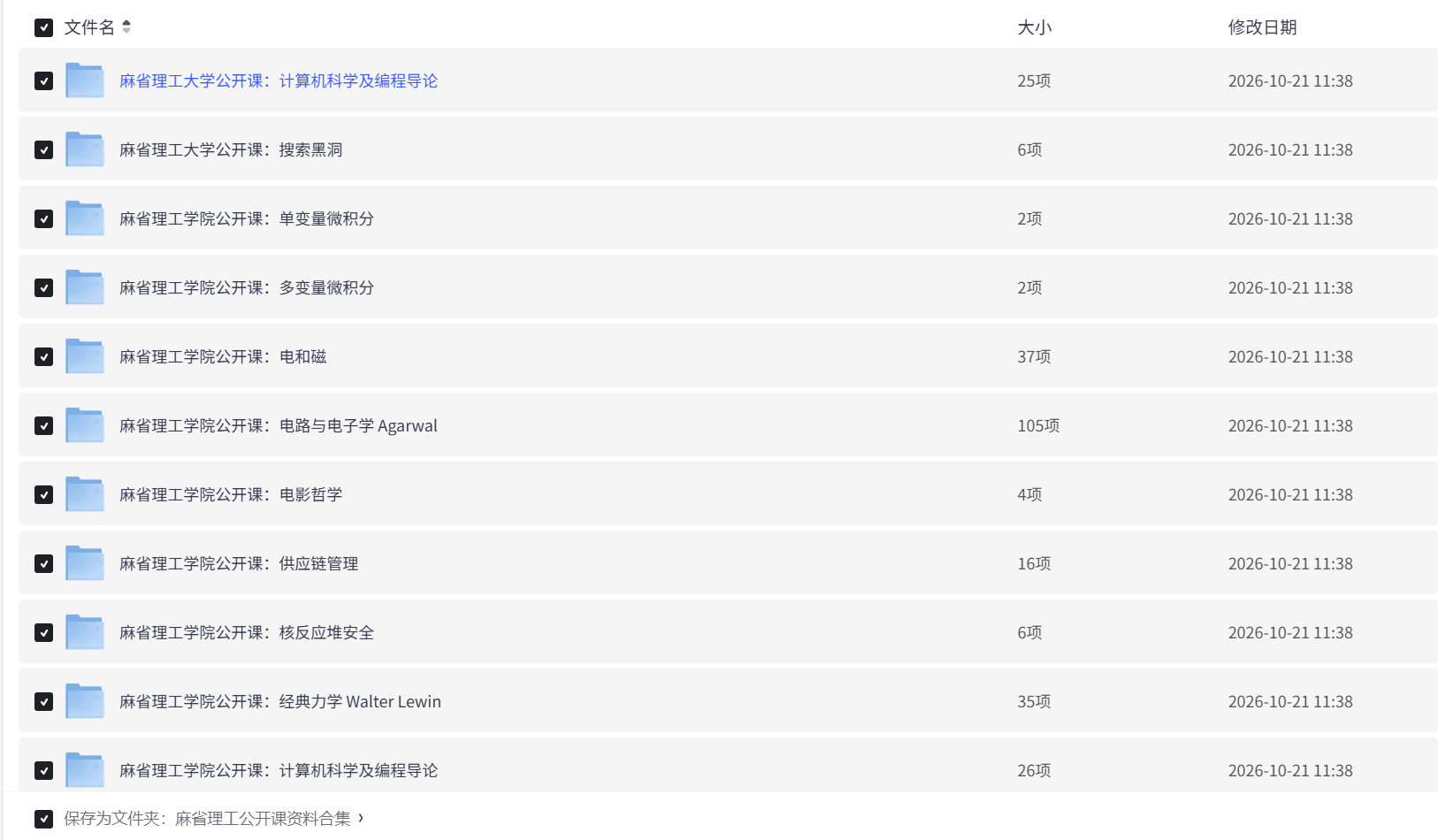Open folder 麻省理工大学公开课：搜索黑洞
Viewport: 1438px width, 840px height.
pyautogui.click(x=231, y=149)
